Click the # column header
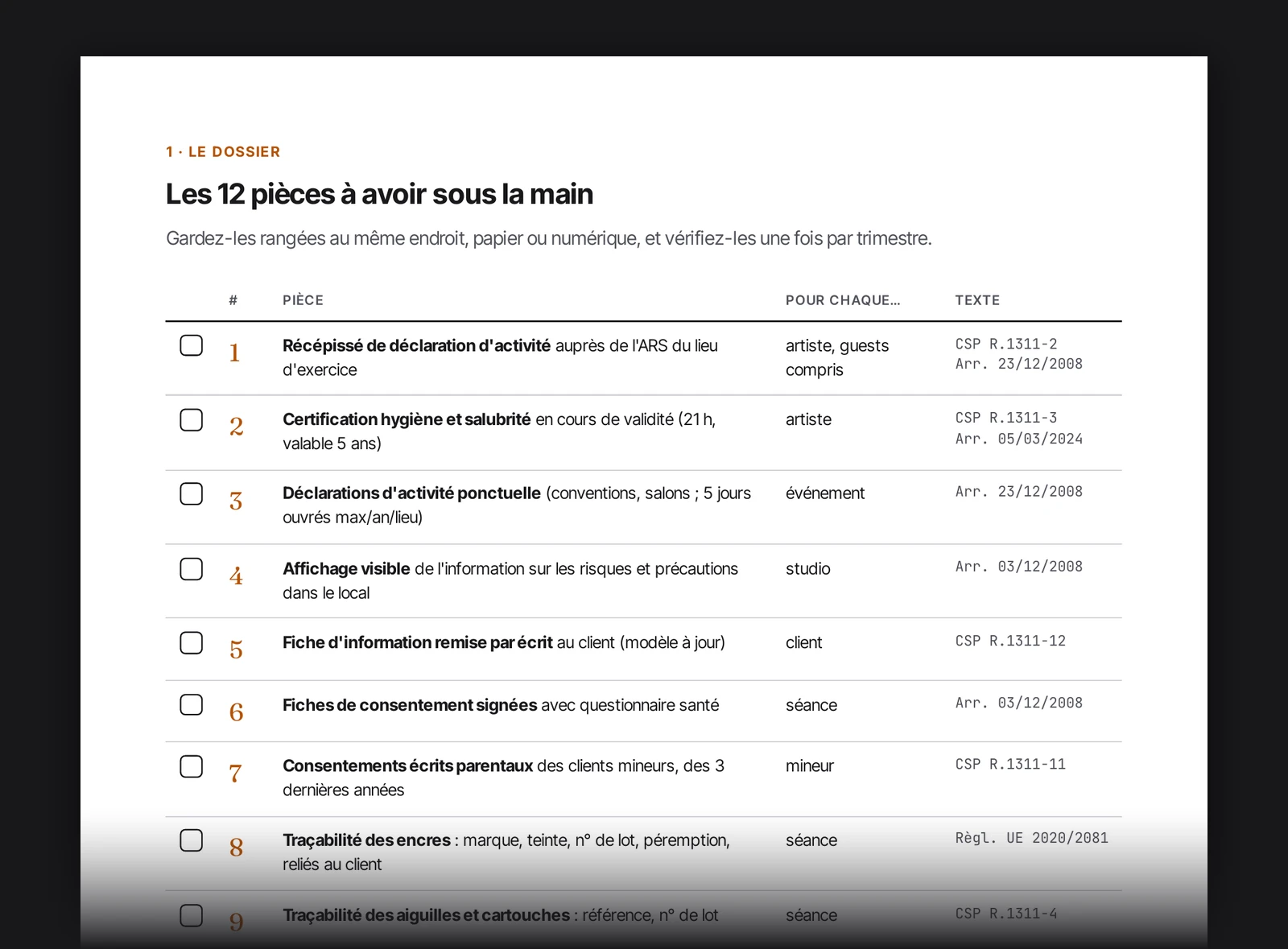The width and height of the screenshot is (1288, 949). [233, 300]
